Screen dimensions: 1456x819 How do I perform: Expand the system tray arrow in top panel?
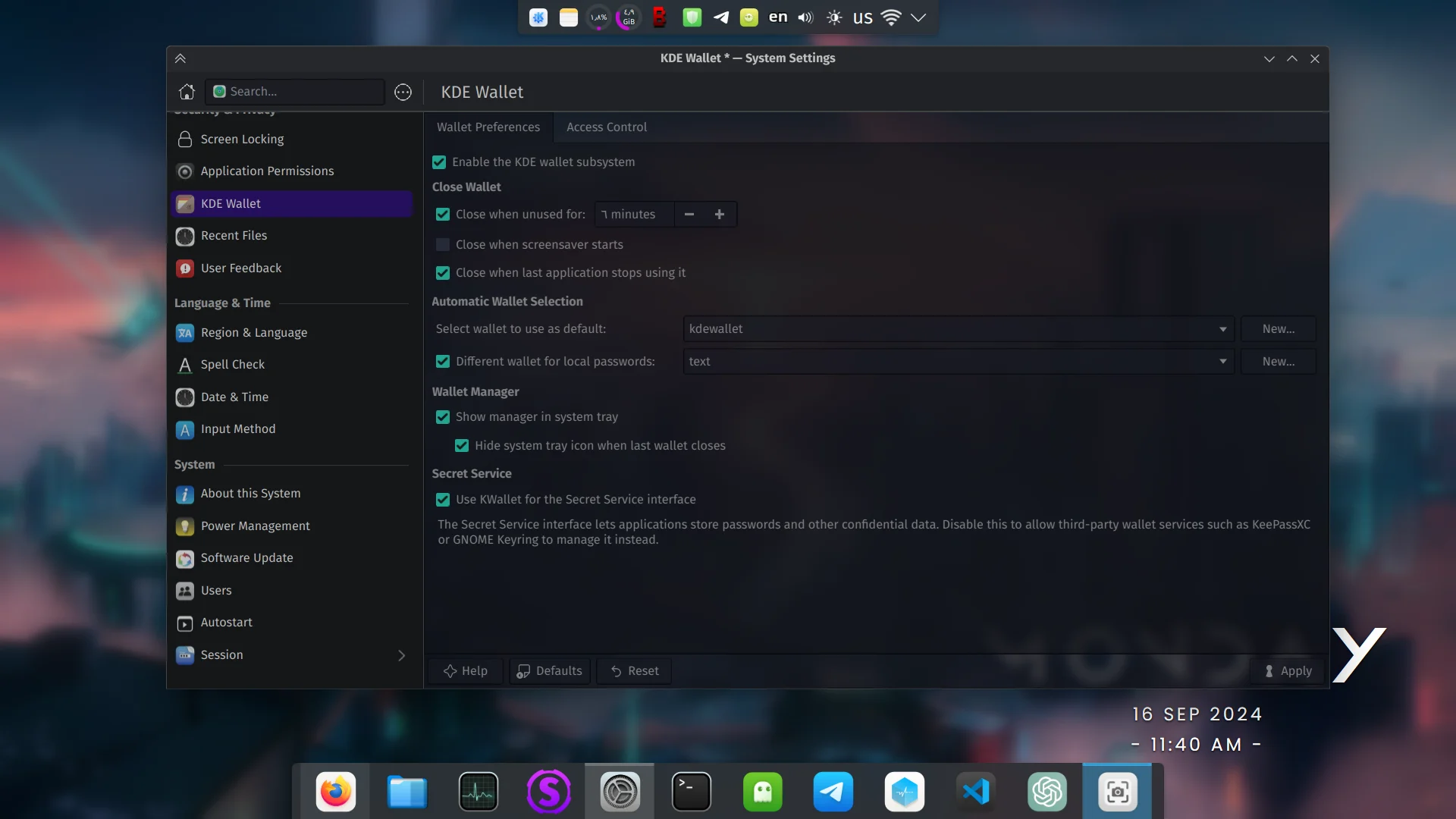(918, 17)
